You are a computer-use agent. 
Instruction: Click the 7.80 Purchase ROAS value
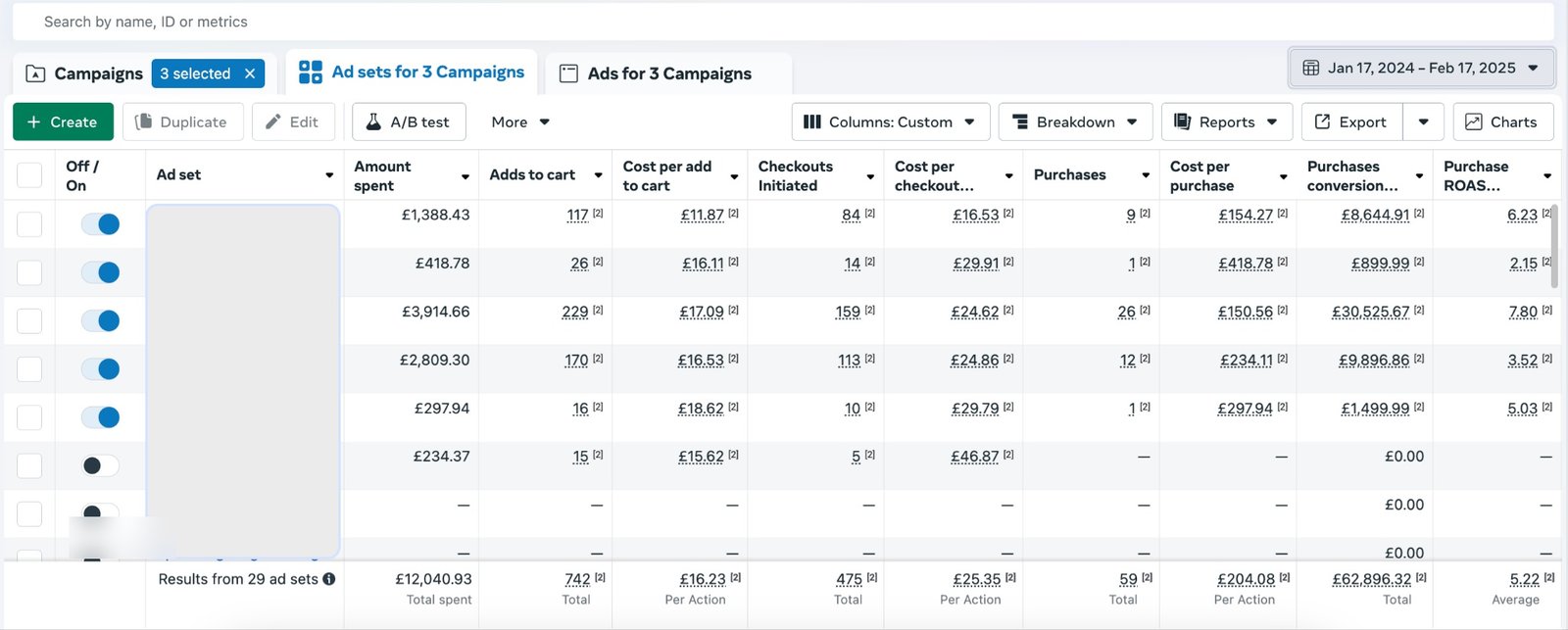click(1523, 312)
